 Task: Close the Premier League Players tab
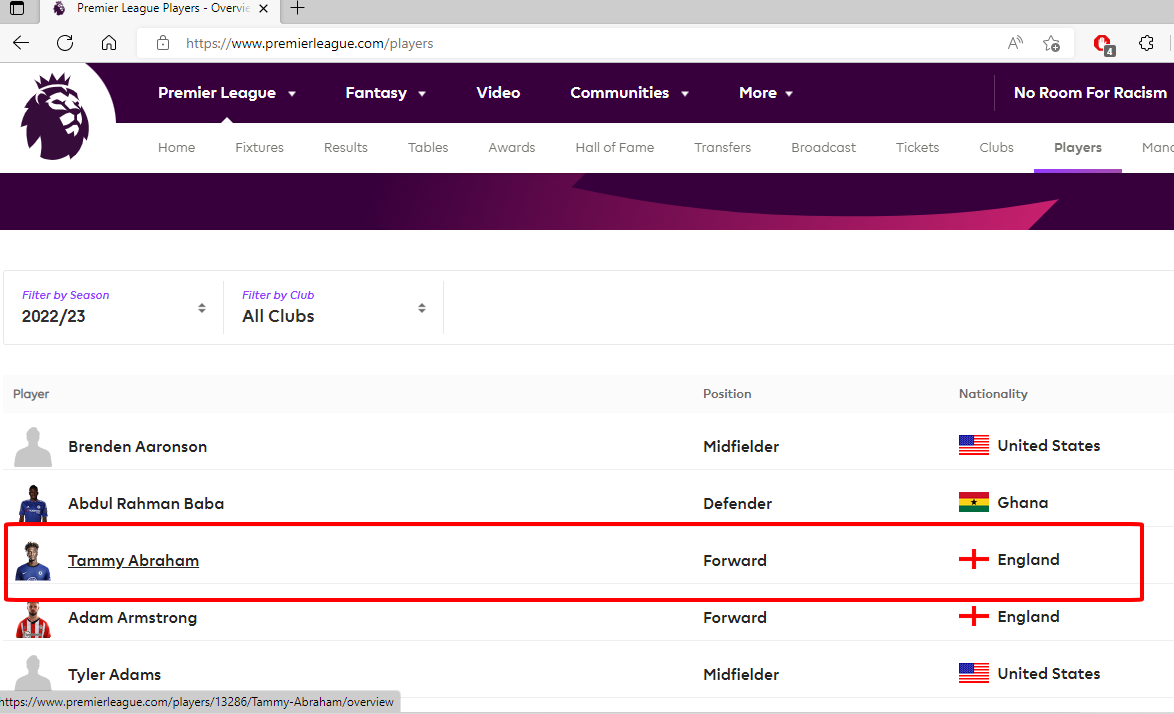pyautogui.click(x=264, y=9)
